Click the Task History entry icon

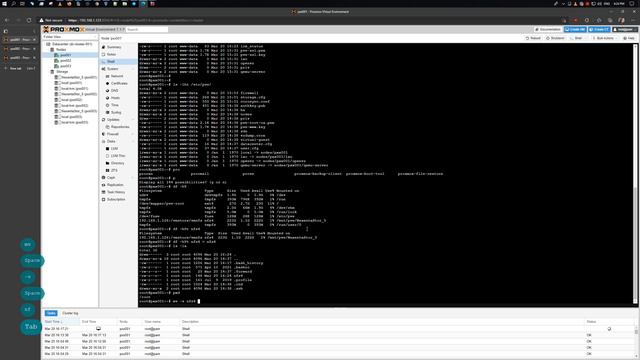coord(103,192)
